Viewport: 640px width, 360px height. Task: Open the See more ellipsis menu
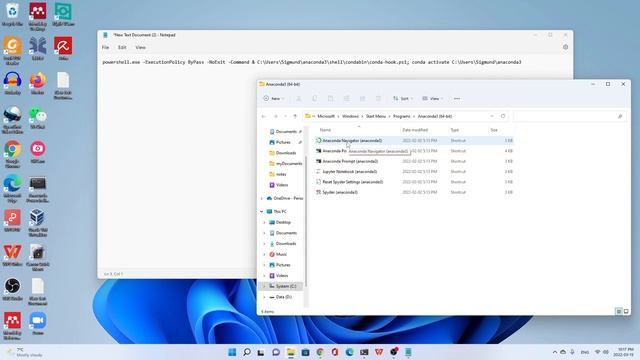(x=457, y=98)
